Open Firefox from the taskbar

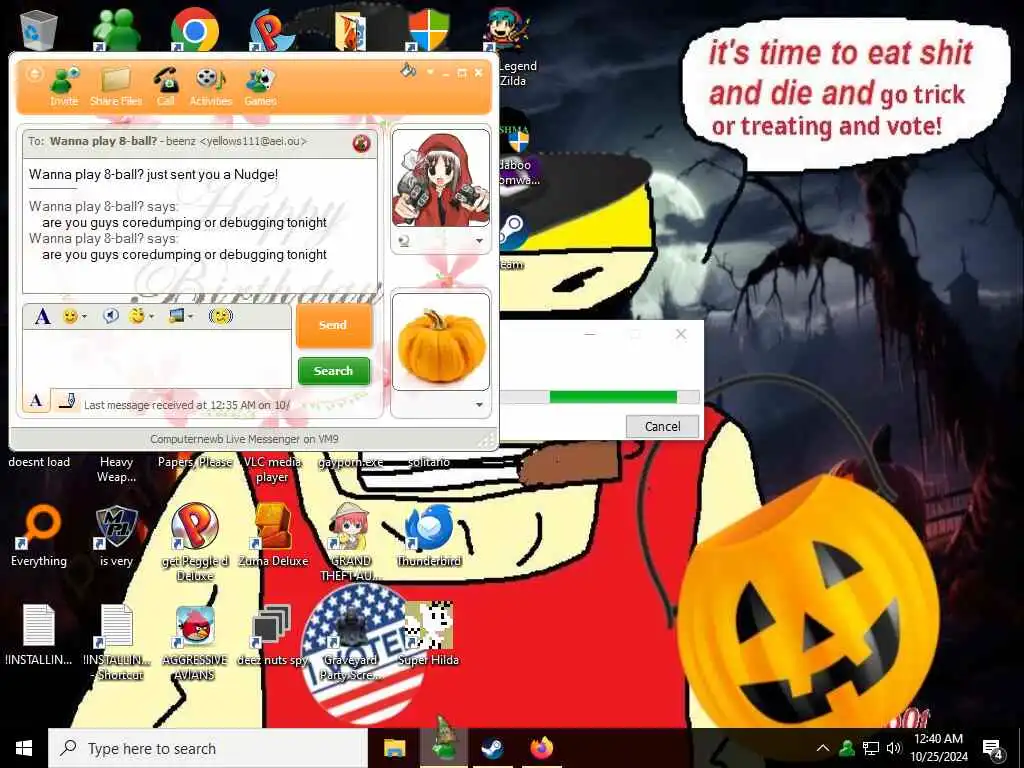(541, 748)
